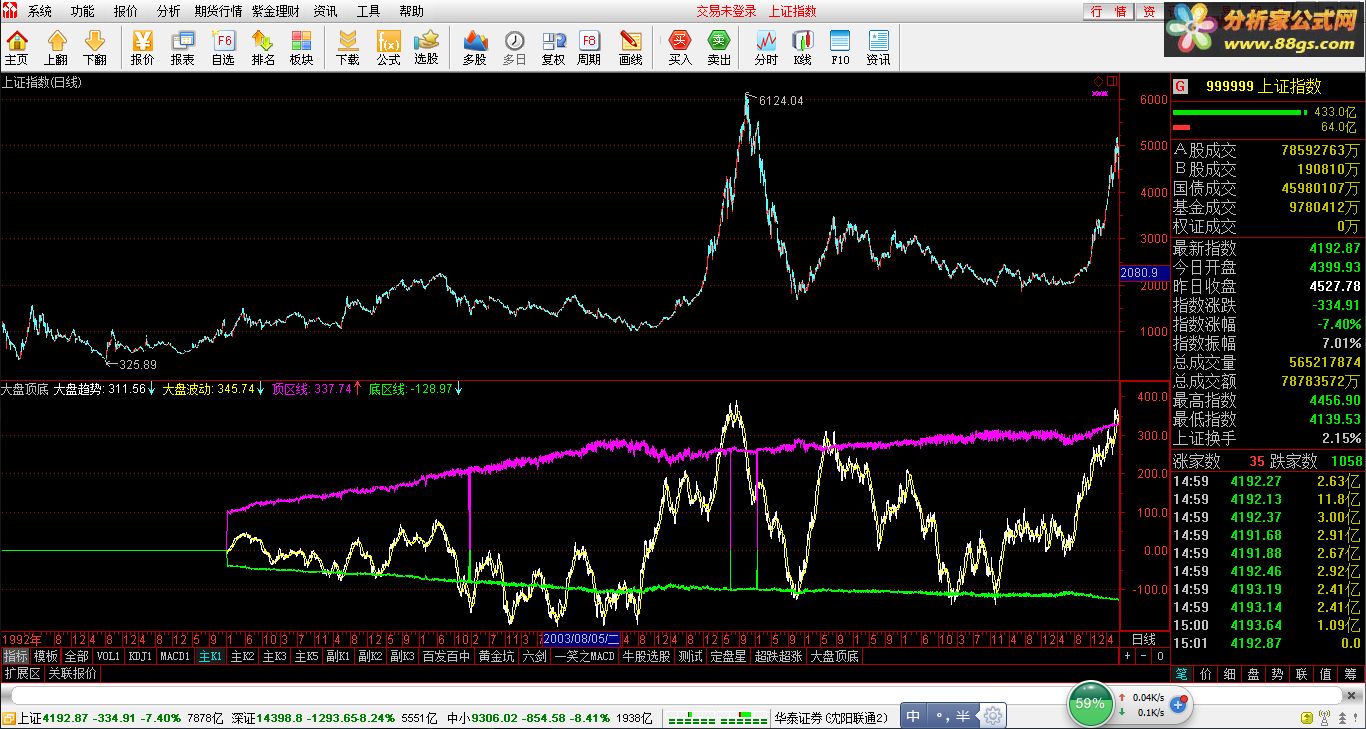Click the 行情 market button at top right
Viewport: 1366px width, 729px height.
coord(1108,11)
